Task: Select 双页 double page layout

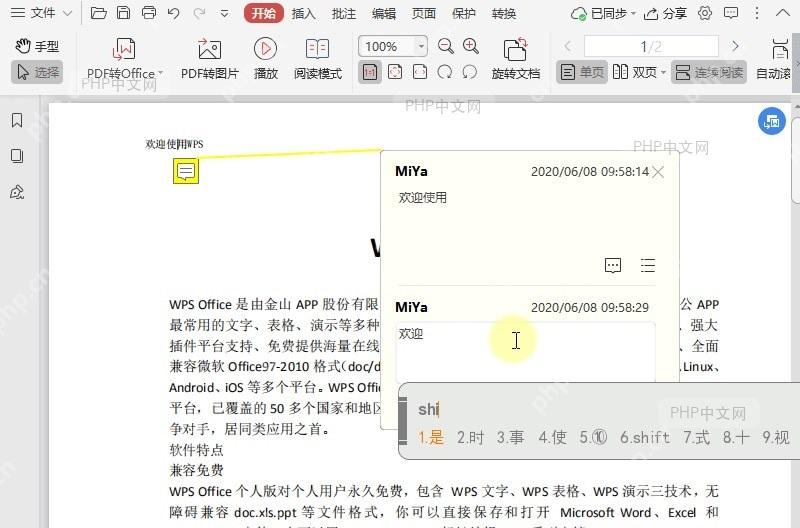Action: tap(635, 72)
